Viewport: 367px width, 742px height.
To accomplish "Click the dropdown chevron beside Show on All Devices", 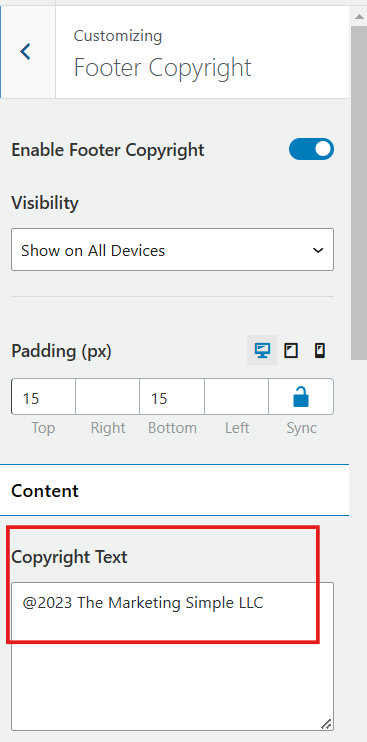I will pos(318,250).
